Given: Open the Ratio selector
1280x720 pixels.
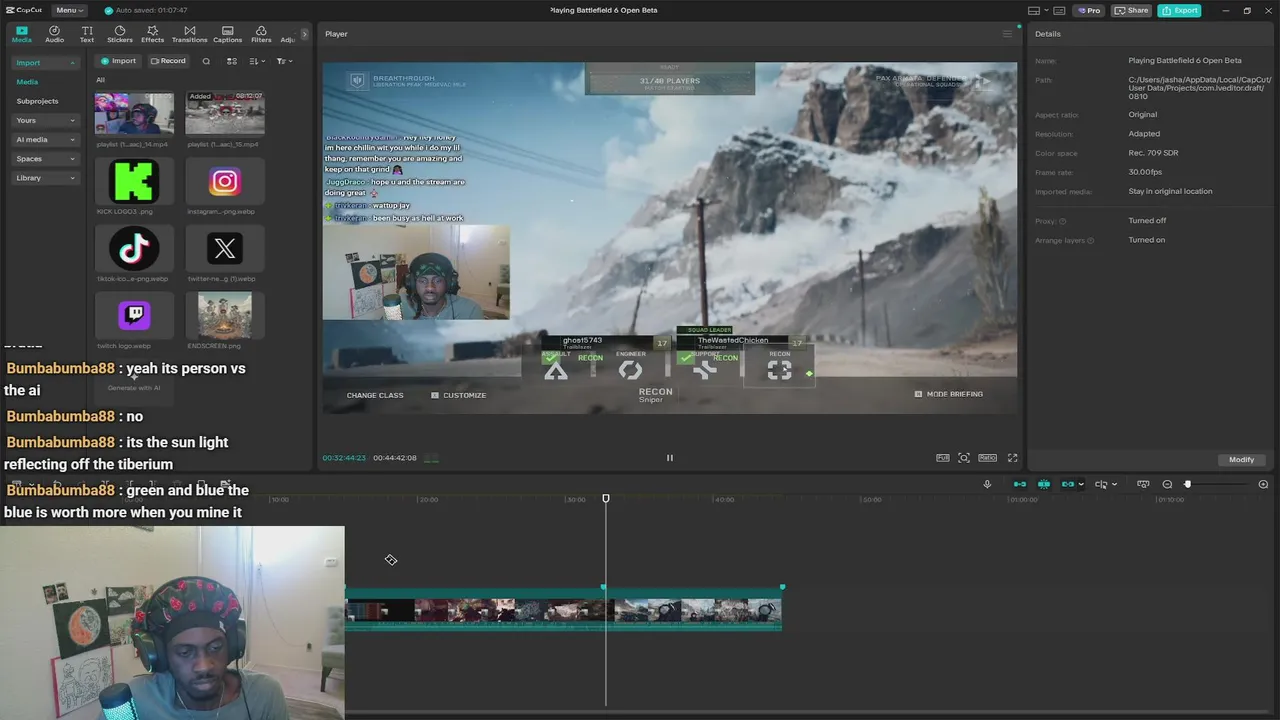Looking at the screenshot, I should [x=988, y=458].
